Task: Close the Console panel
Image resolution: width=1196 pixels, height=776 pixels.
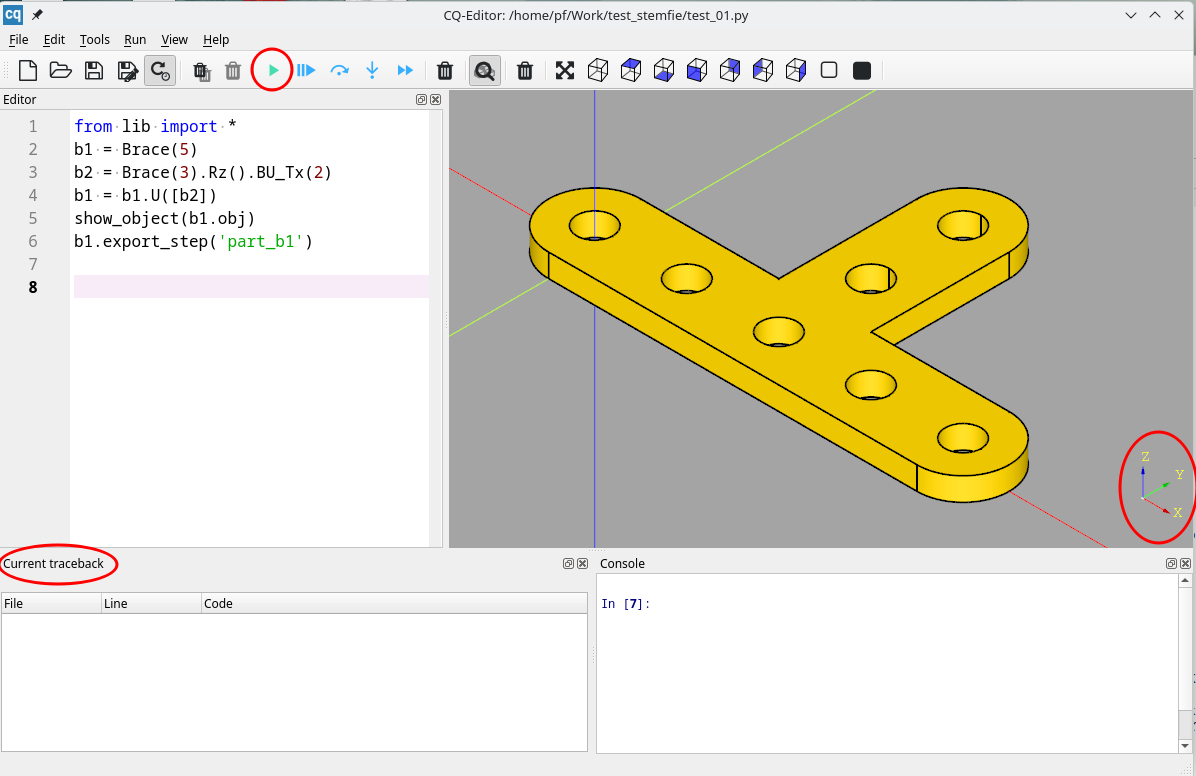Action: click(x=1186, y=564)
